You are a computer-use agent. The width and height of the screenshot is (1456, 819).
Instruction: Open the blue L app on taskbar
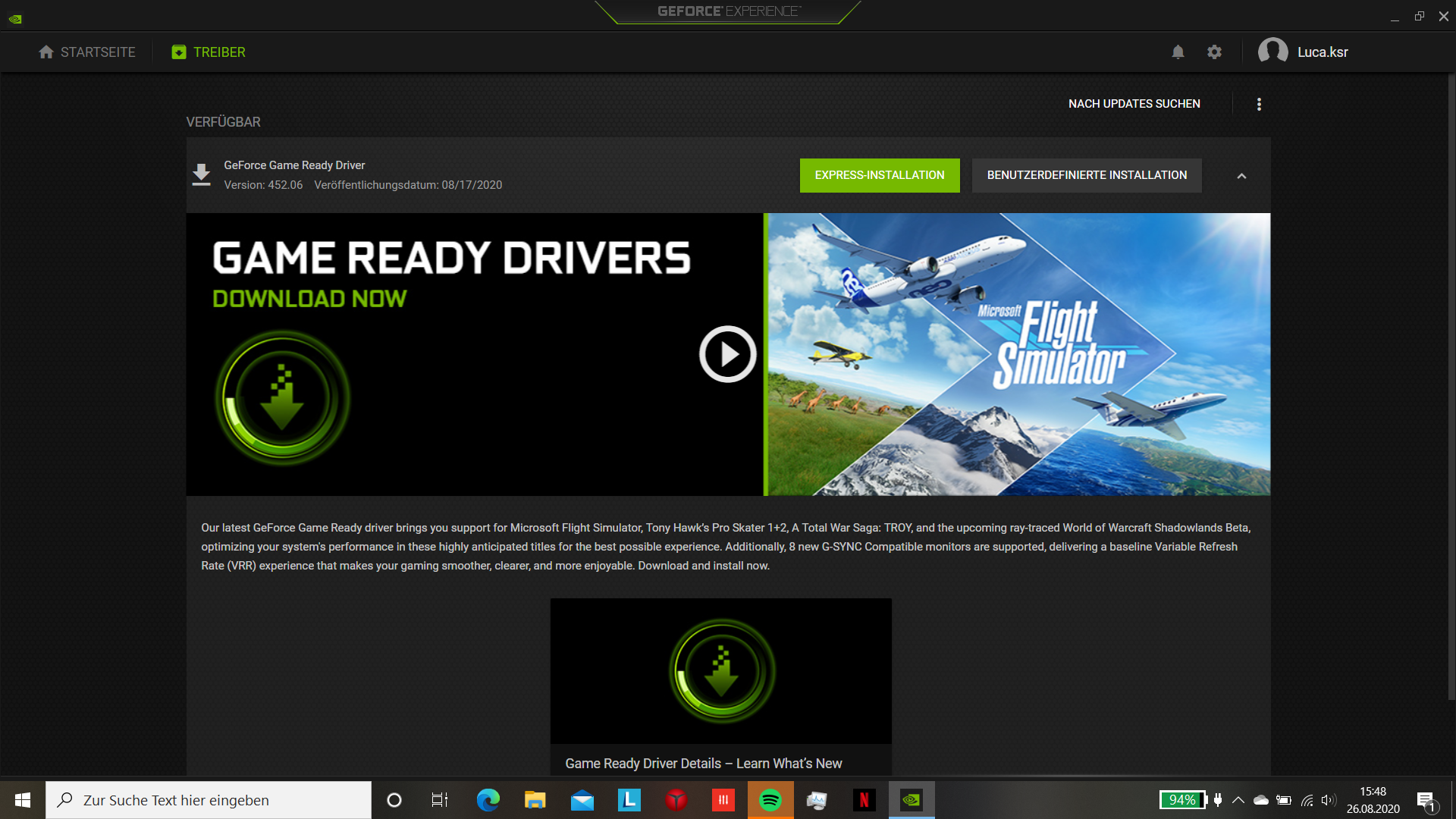[629, 800]
